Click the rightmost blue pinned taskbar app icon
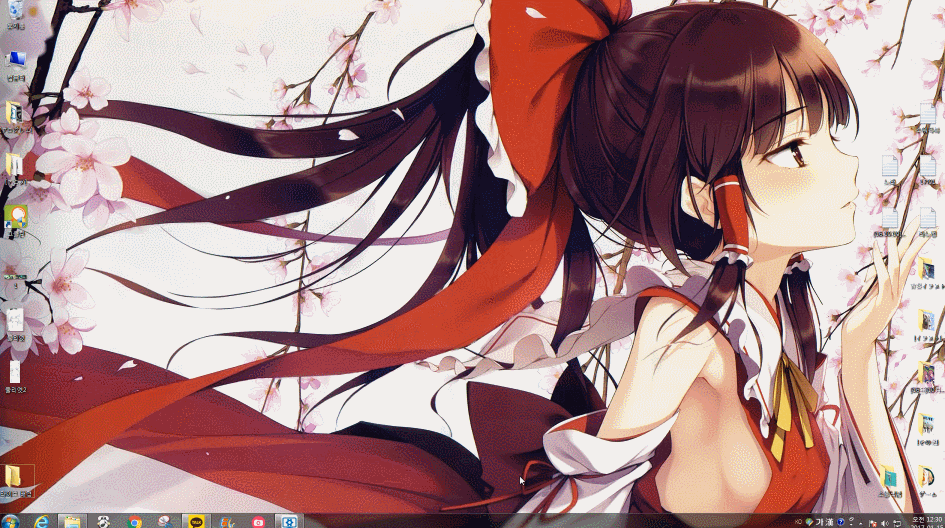The width and height of the screenshot is (945, 528). tap(289, 521)
